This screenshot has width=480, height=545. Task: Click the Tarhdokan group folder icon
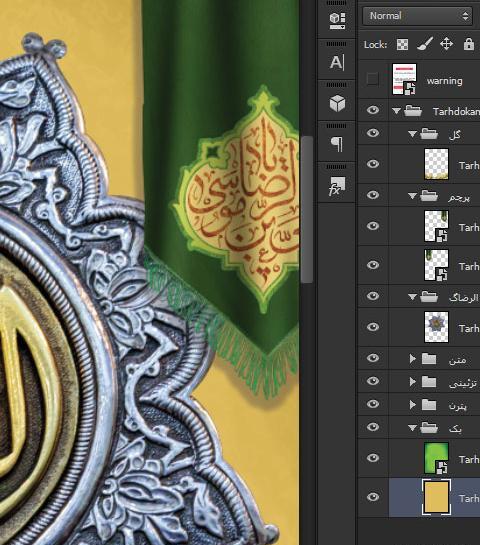click(413, 111)
